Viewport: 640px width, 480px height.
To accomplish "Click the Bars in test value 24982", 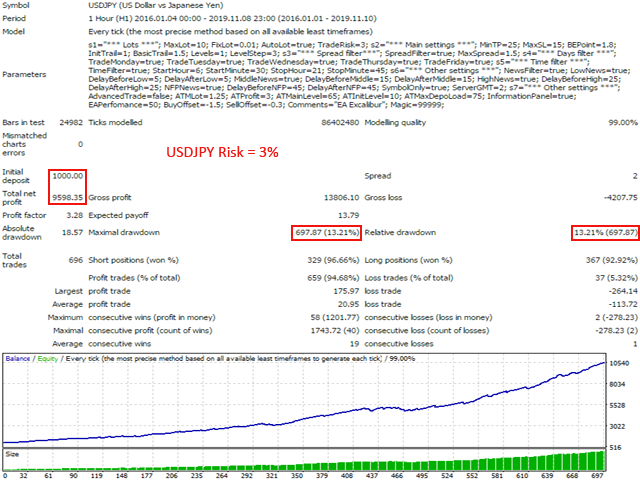I will (71, 122).
